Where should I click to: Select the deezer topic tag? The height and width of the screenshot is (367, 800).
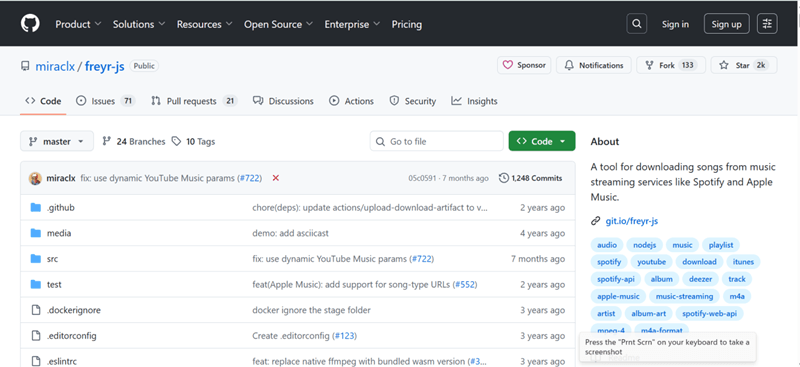[x=700, y=279]
